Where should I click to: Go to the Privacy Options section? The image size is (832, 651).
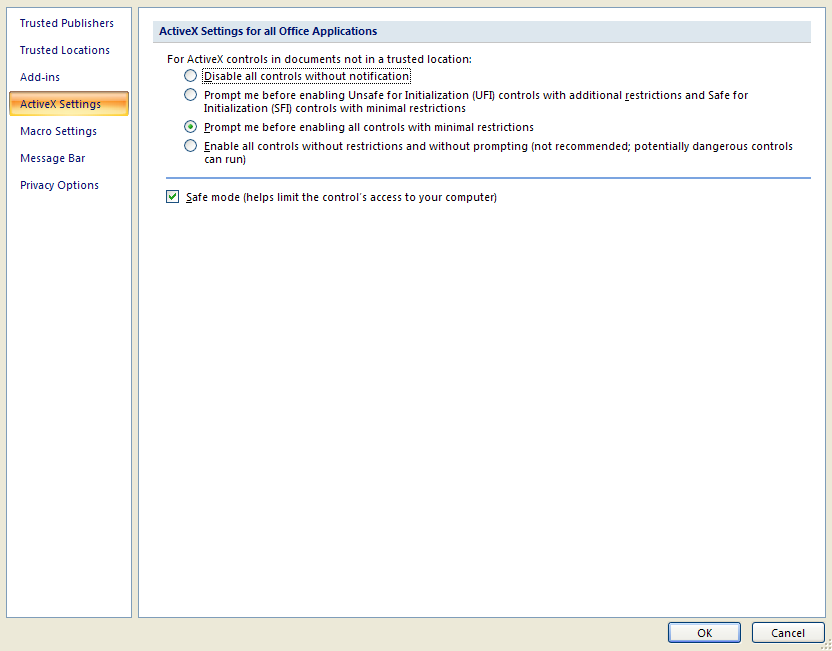click(59, 185)
